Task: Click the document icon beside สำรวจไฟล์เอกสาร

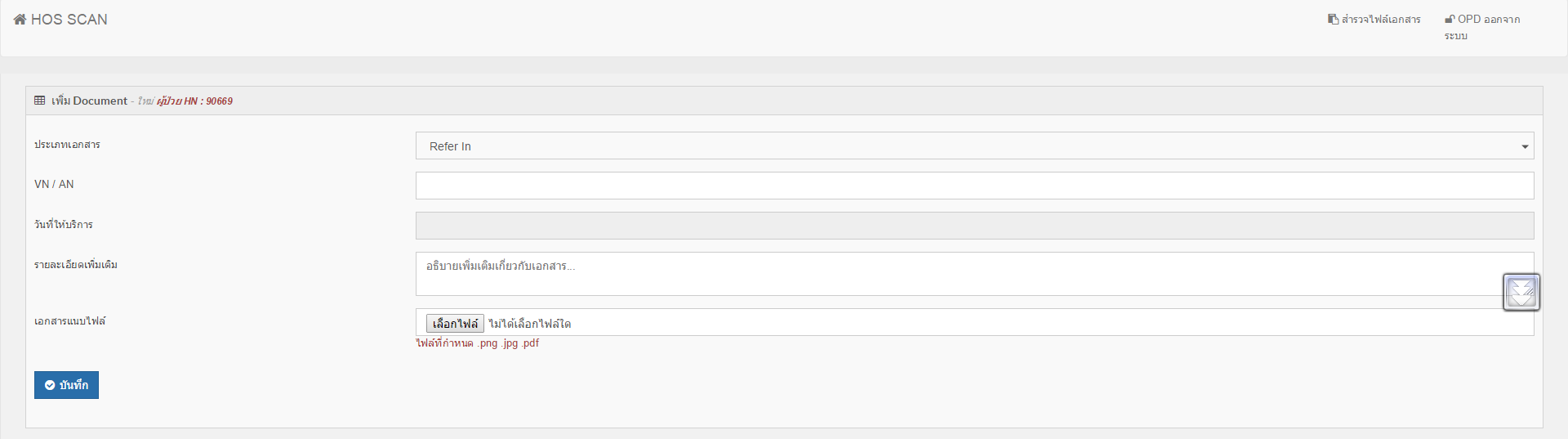Action: pyautogui.click(x=1333, y=19)
